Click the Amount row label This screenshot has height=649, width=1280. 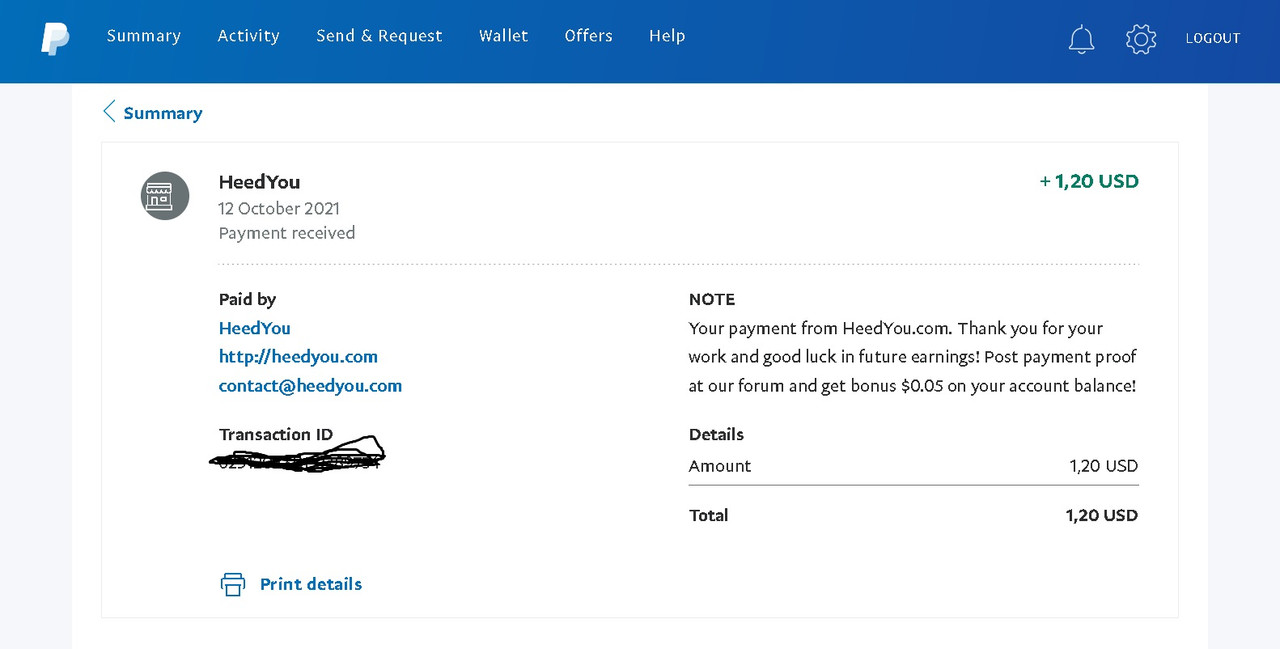point(720,466)
